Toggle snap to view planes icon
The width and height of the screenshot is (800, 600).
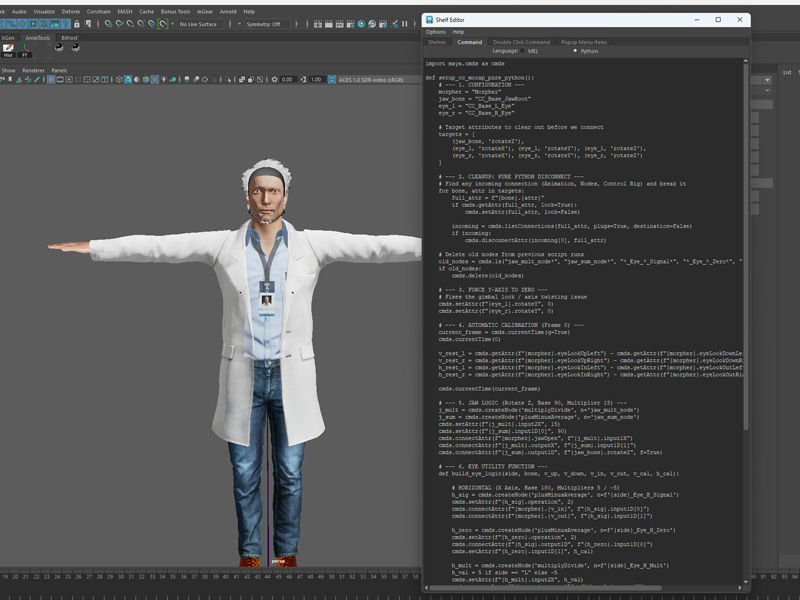tap(152, 24)
